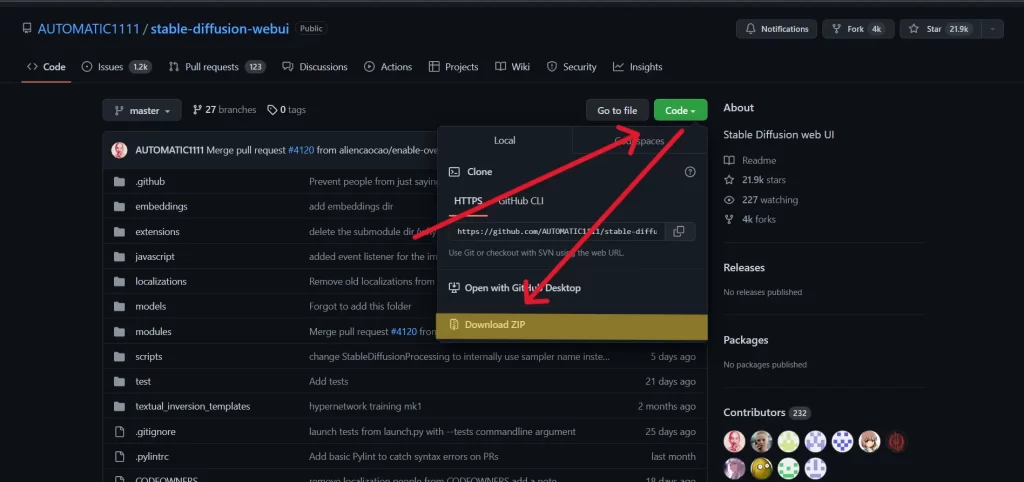Open the Contributors 232 heading
Viewport: 1024px width, 482px height.
pos(767,413)
